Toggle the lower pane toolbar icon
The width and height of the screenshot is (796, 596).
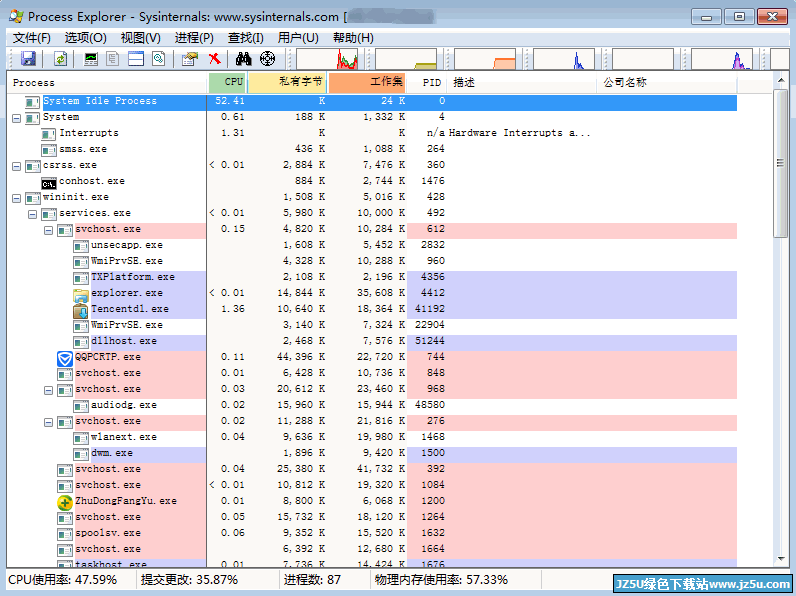[136, 59]
